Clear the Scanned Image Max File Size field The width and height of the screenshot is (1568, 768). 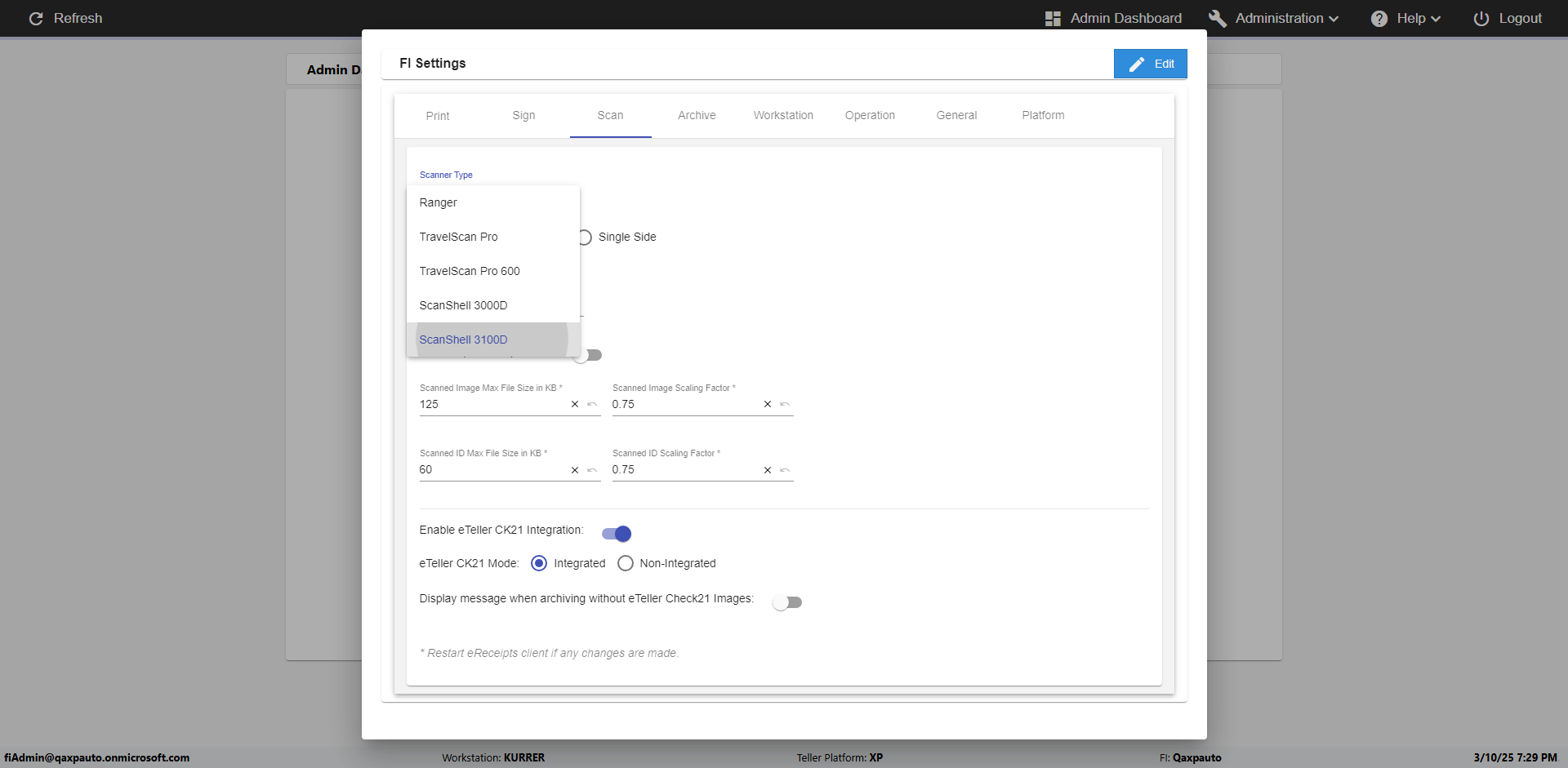tap(575, 404)
